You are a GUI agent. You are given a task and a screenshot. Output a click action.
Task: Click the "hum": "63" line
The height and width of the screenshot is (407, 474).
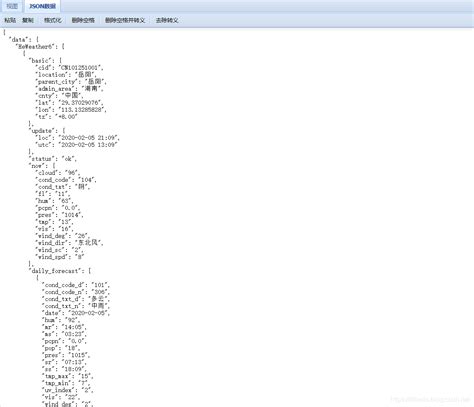tap(54, 201)
